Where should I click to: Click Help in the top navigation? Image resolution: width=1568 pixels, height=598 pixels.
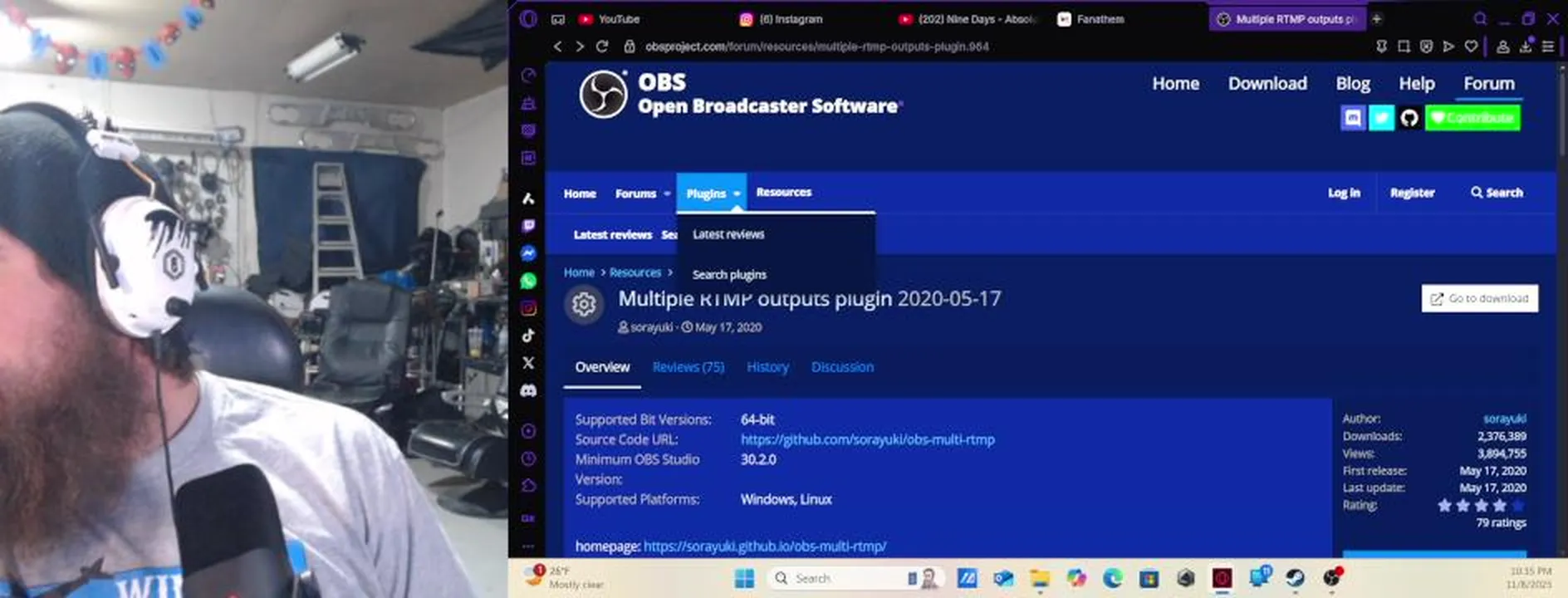[1417, 84]
